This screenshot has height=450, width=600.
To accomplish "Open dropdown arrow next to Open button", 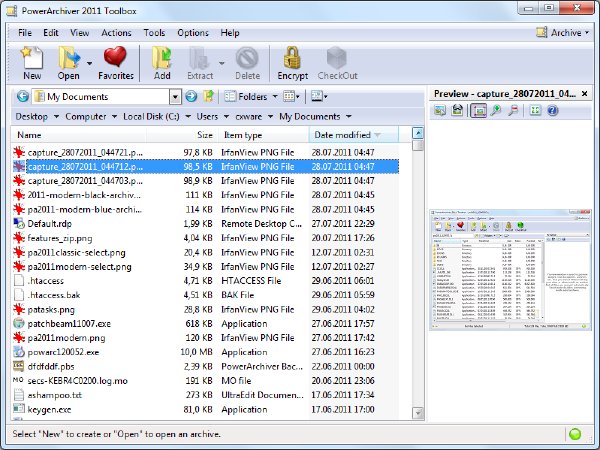I will point(90,63).
